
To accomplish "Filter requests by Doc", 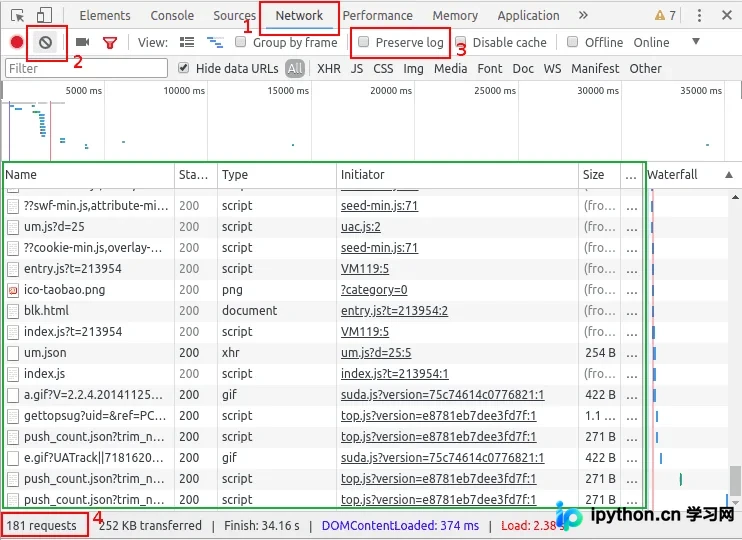I will point(523,69).
